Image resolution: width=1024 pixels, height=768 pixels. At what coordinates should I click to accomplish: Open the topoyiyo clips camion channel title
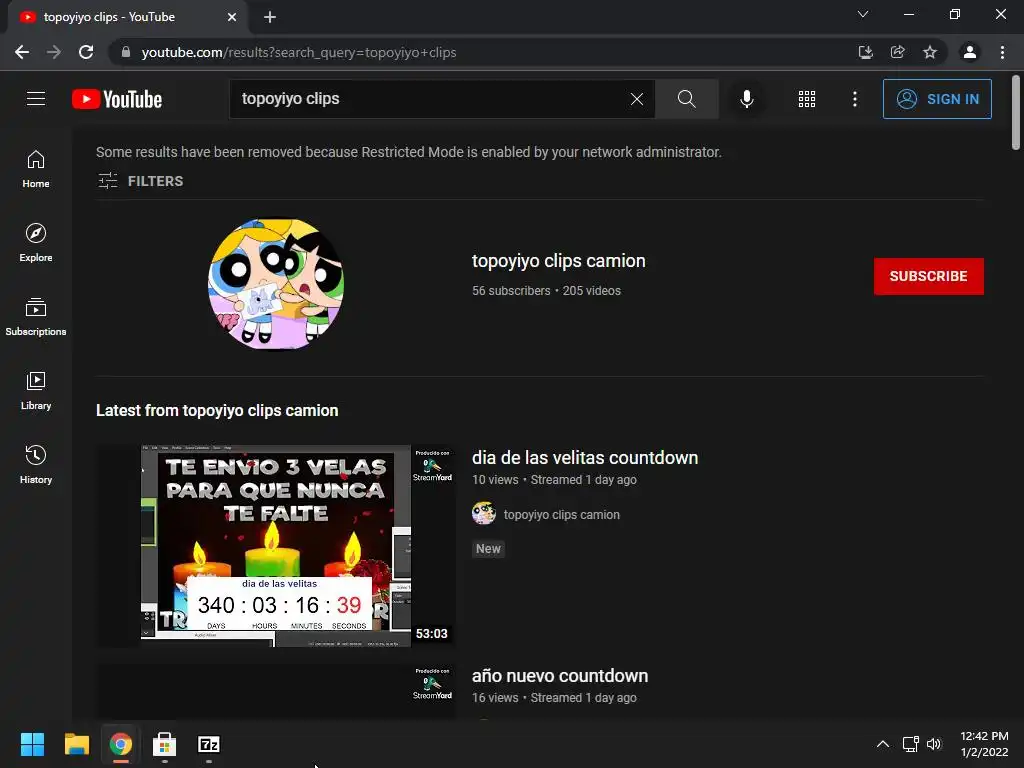point(558,261)
